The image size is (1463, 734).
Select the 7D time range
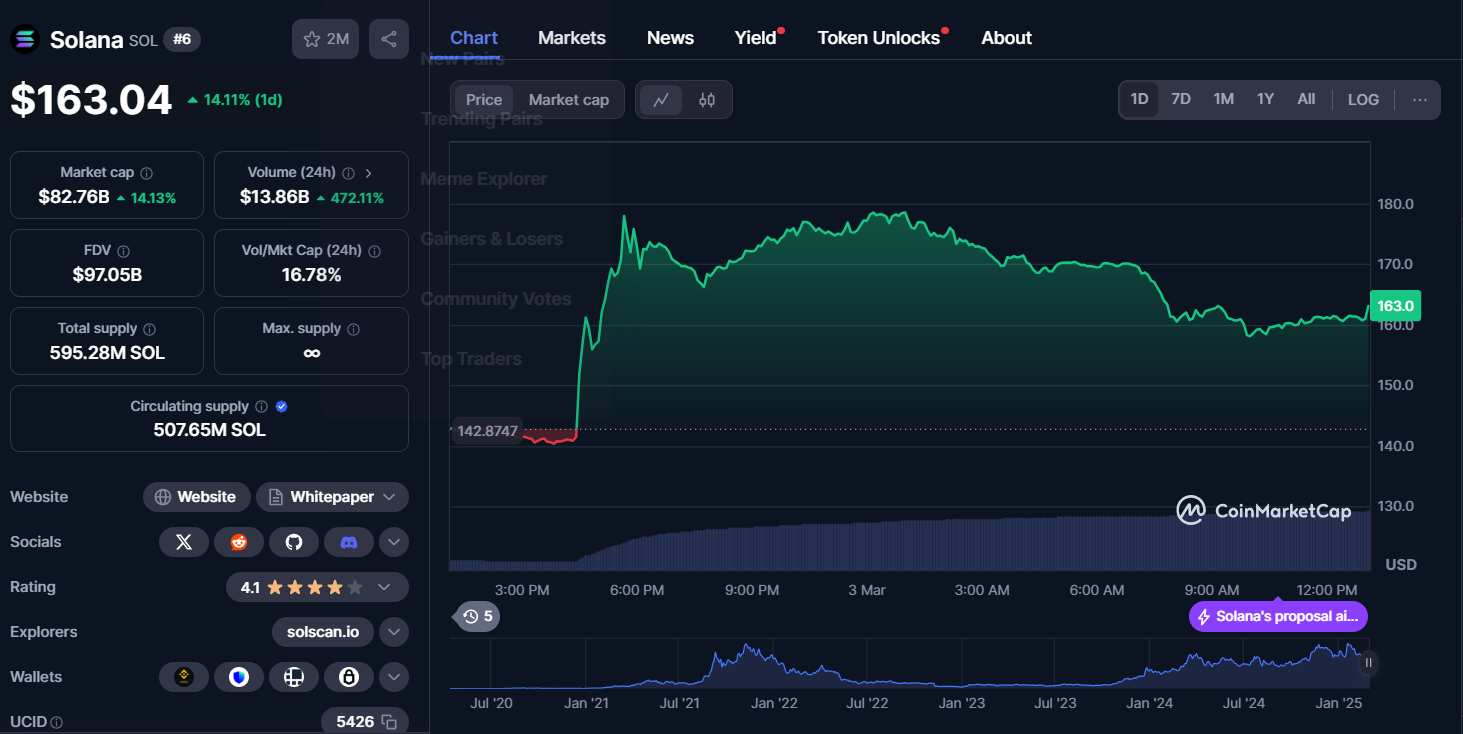(x=1181, y=100)
